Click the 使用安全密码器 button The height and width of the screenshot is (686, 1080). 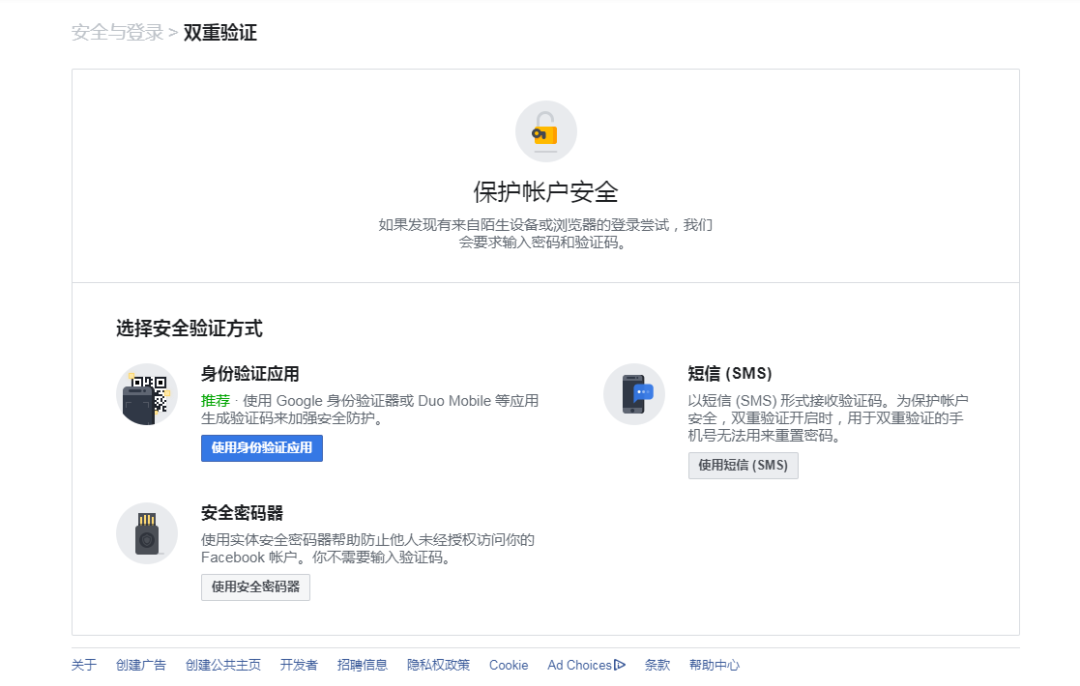(x=255, y=587)
